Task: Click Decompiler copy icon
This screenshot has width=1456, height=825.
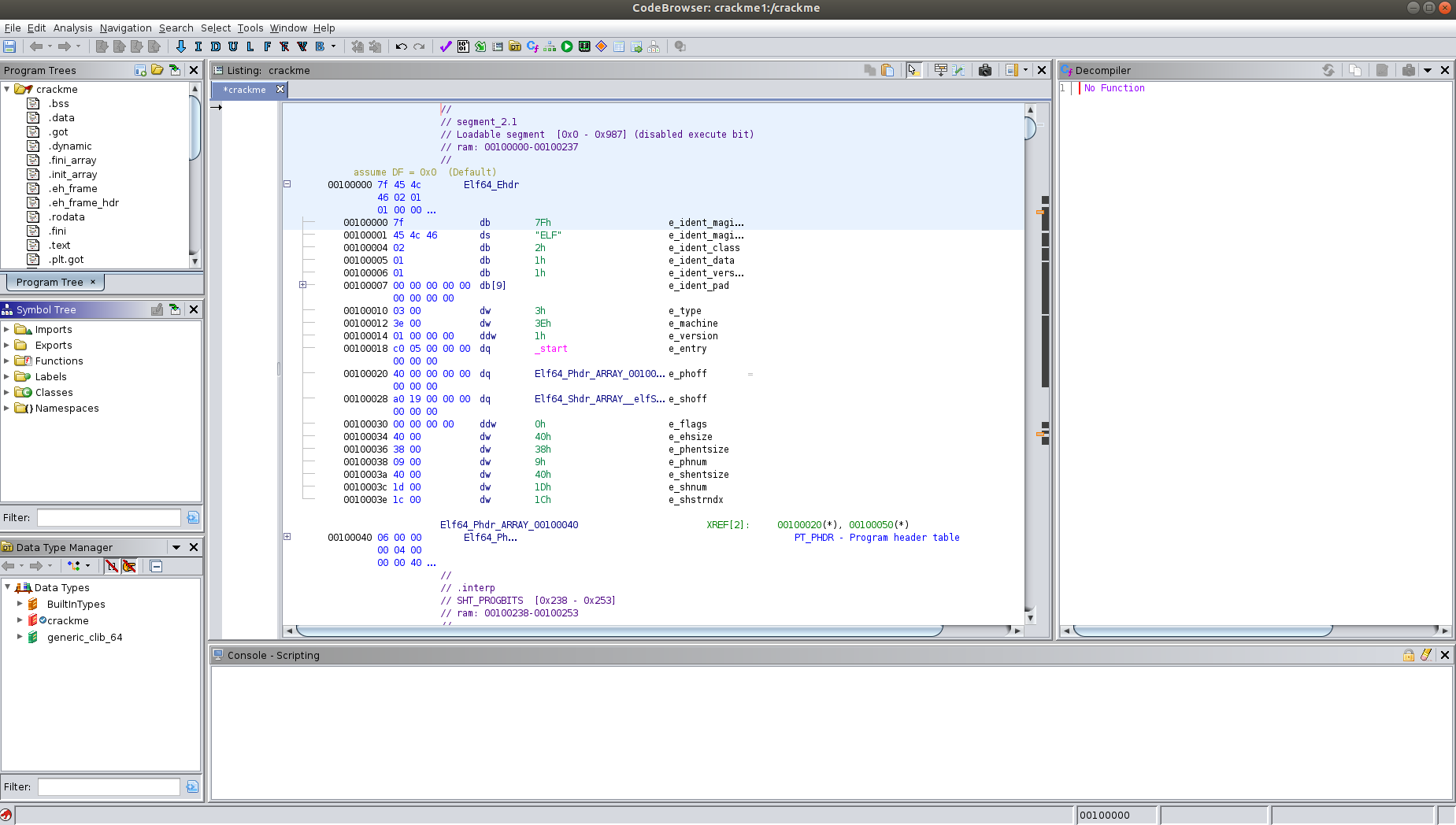Action: (x=1355, y=70)
